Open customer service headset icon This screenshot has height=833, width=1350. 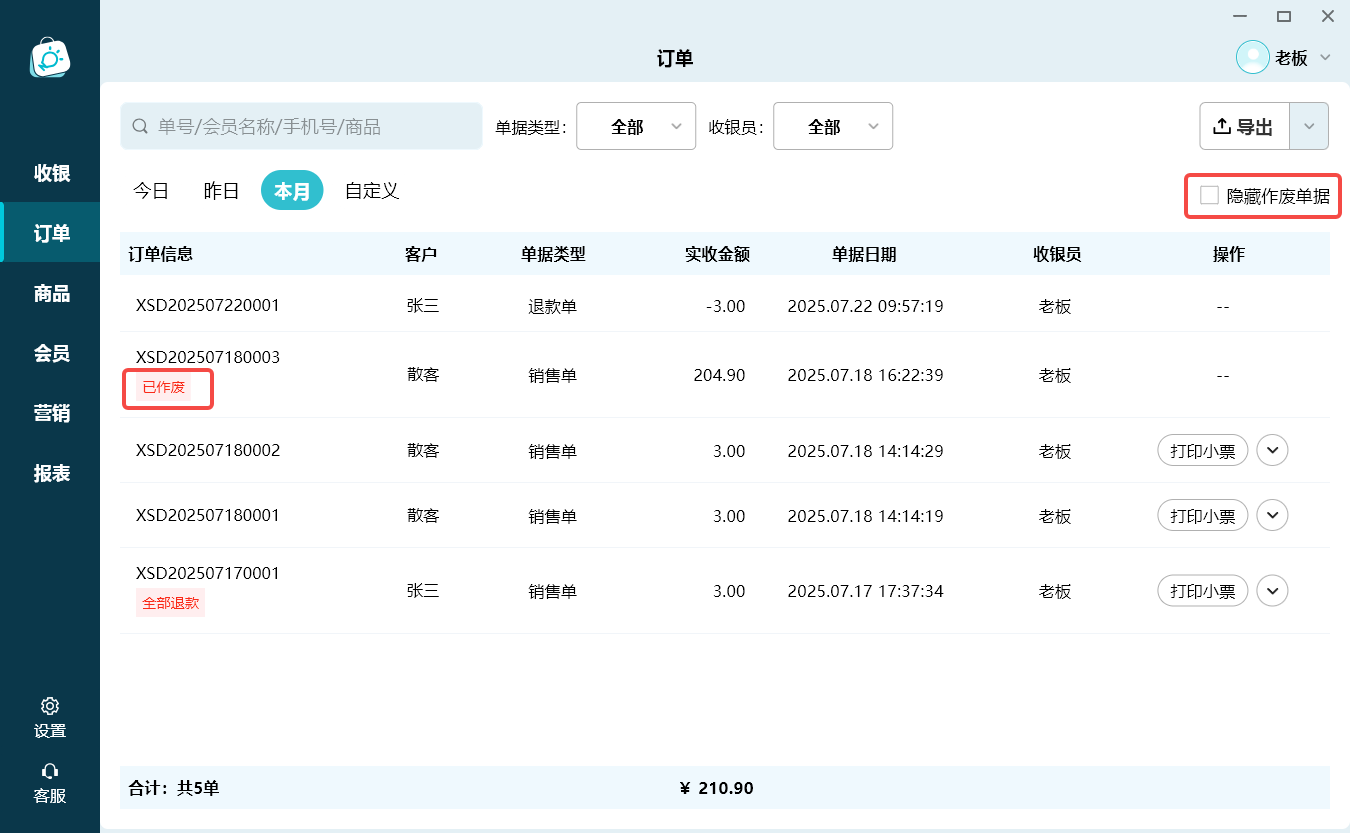pos(50,771)
